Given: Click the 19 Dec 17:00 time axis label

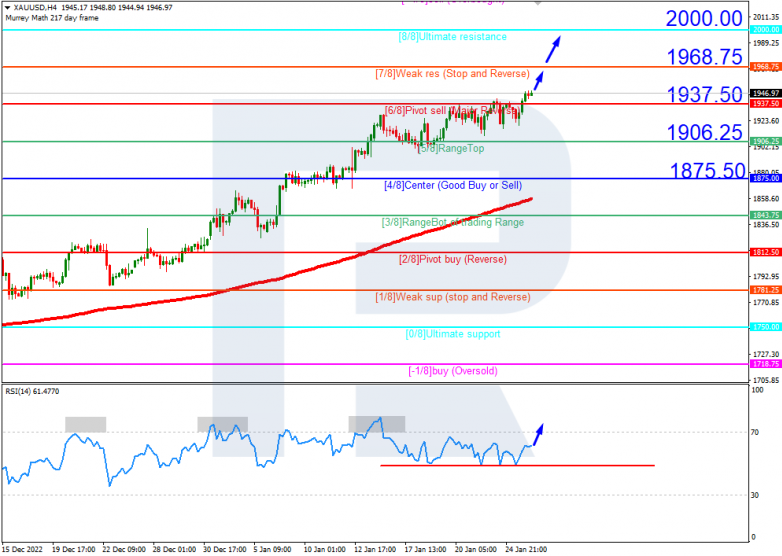Looking at the screenshot, I should tap(73, 550).
